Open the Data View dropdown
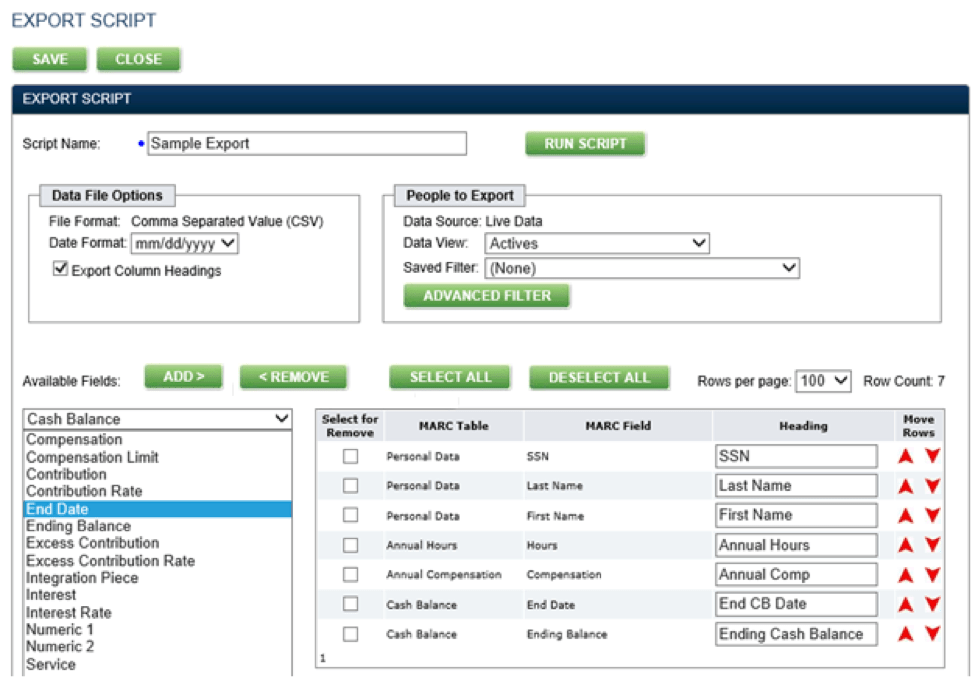Image resolution: width=974 pixels, height=679 pixels. (597, 244)
